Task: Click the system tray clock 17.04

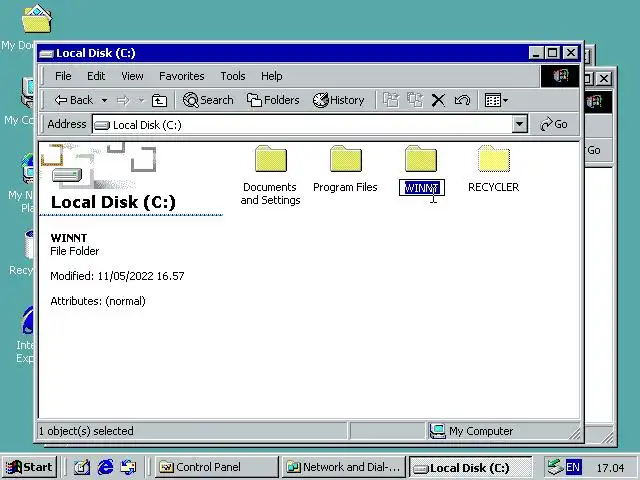Action: click(x=610, y=467)
